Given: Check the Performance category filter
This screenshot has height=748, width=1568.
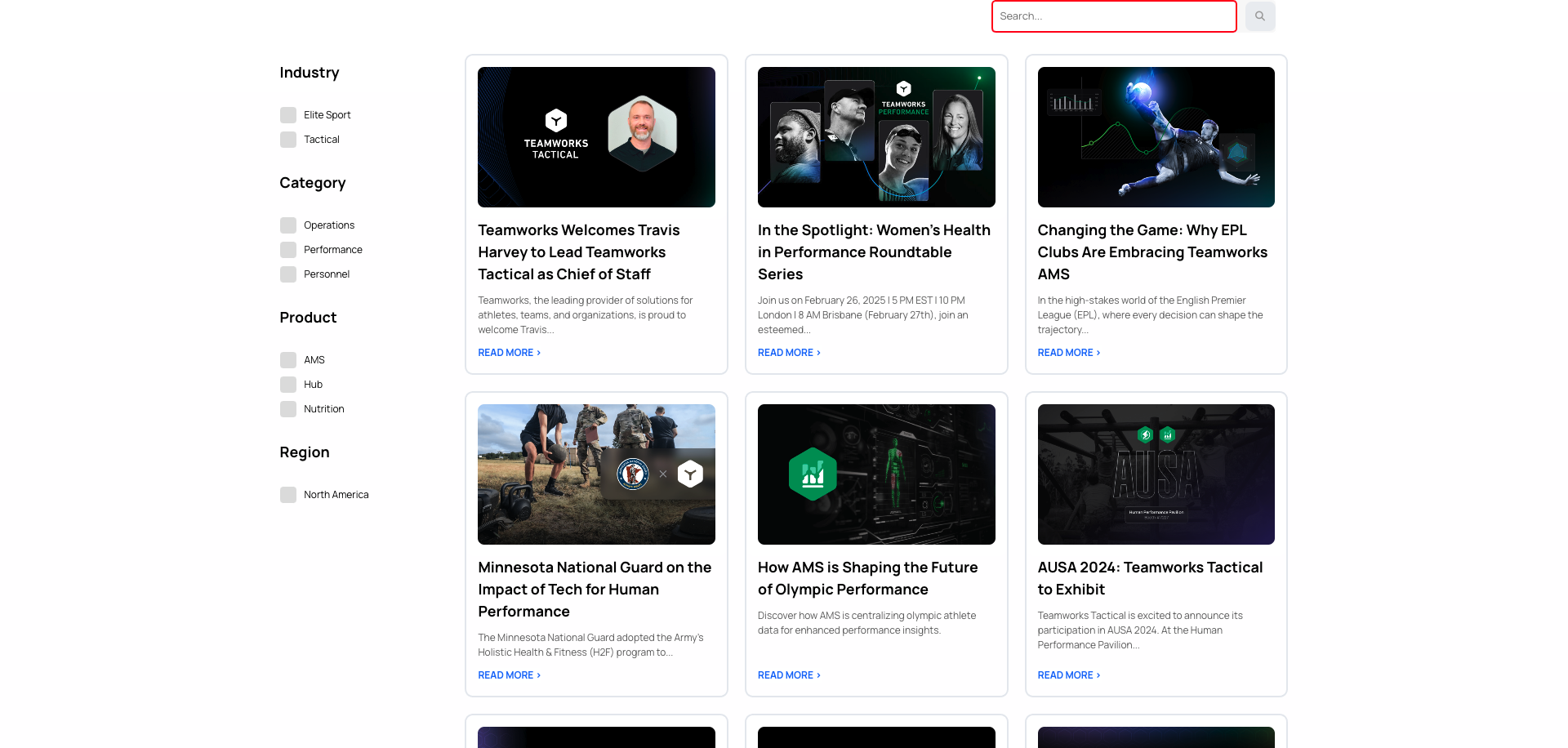Looking at the screenshot, I should point(287,249).
